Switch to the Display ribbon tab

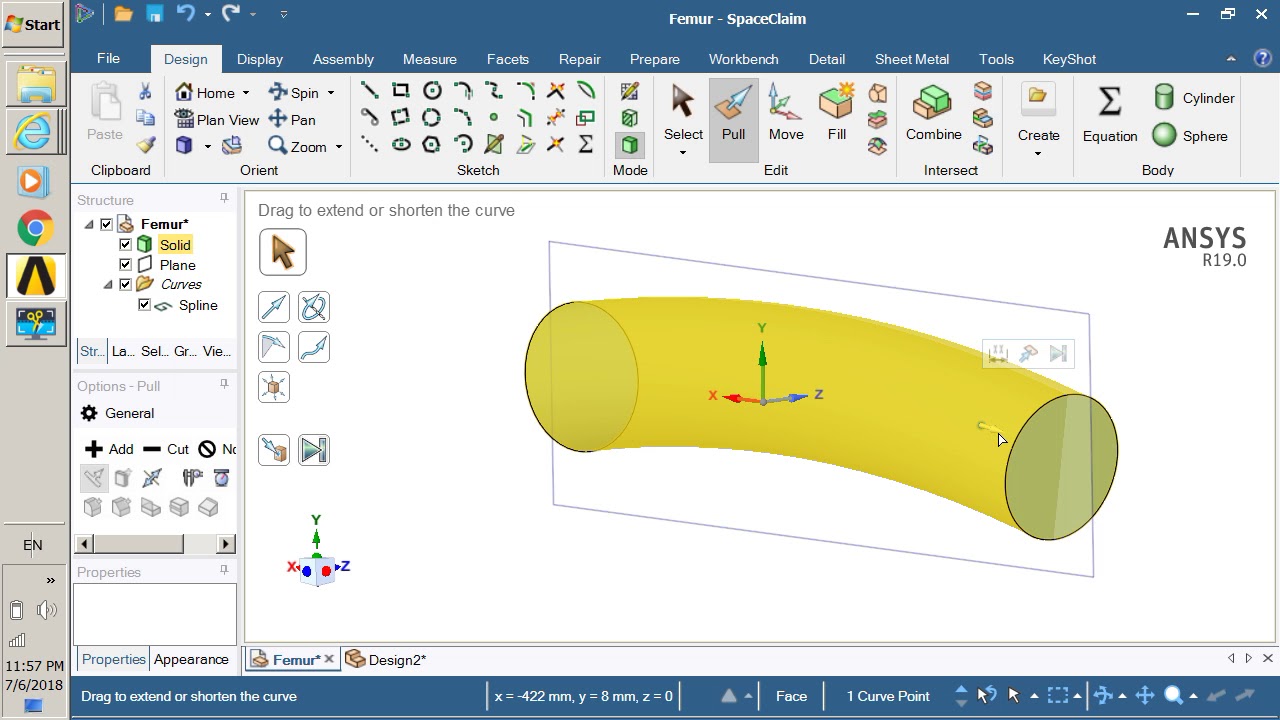point(260,59)
